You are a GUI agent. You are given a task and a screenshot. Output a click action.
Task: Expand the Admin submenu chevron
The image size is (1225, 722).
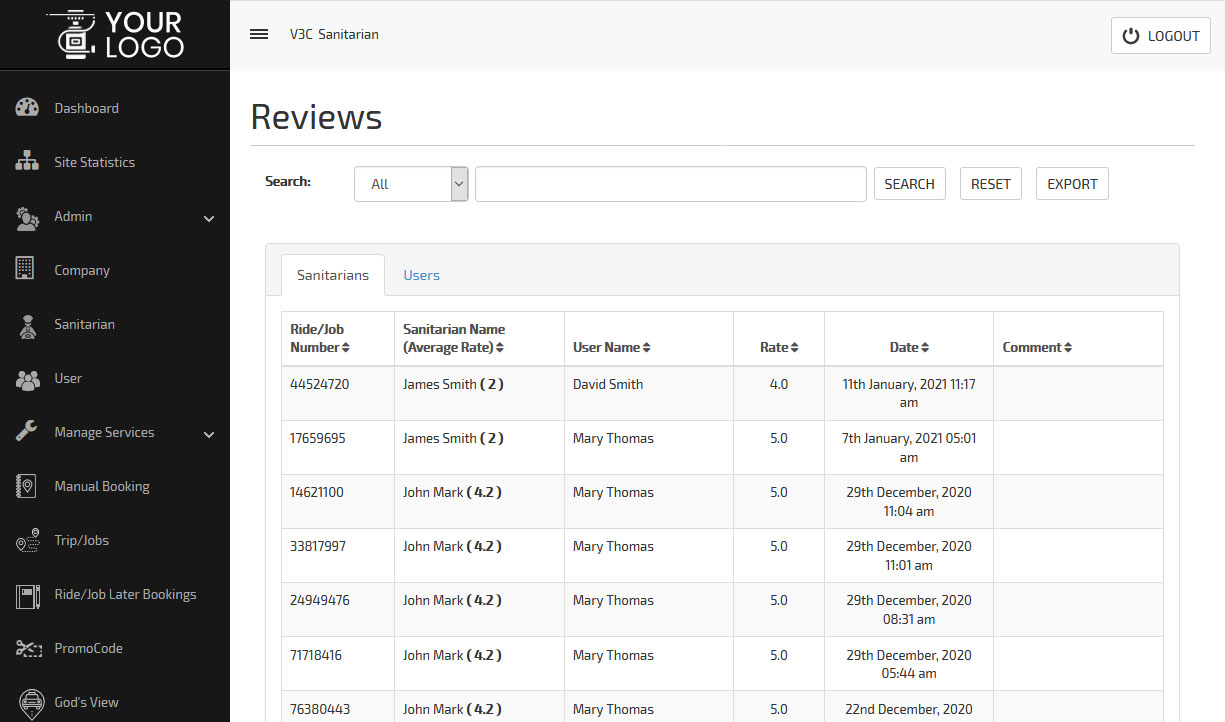point(209,218)
